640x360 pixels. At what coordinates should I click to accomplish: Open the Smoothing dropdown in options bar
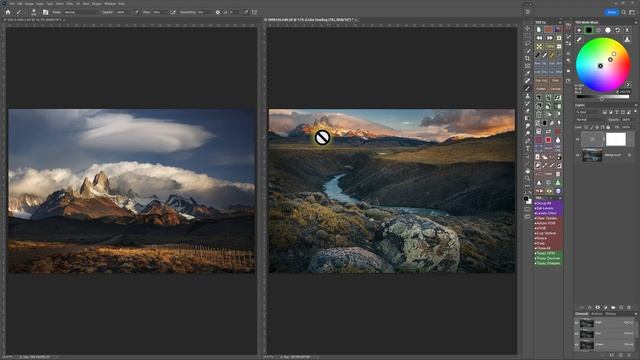click(204, 12)
